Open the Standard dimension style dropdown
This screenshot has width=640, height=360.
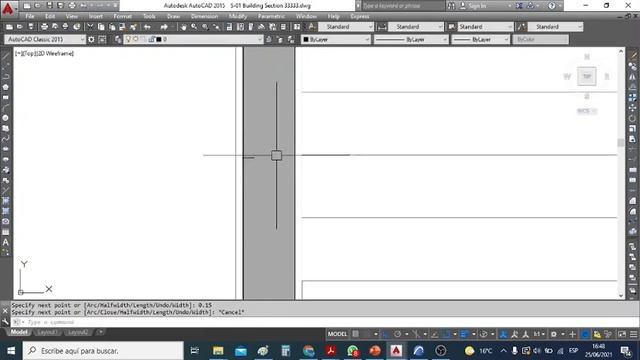coord(416,27)
